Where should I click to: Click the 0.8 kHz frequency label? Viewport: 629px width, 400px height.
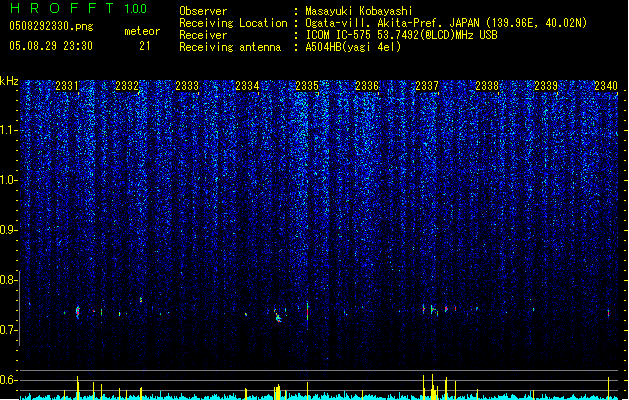tap(9, 280)
